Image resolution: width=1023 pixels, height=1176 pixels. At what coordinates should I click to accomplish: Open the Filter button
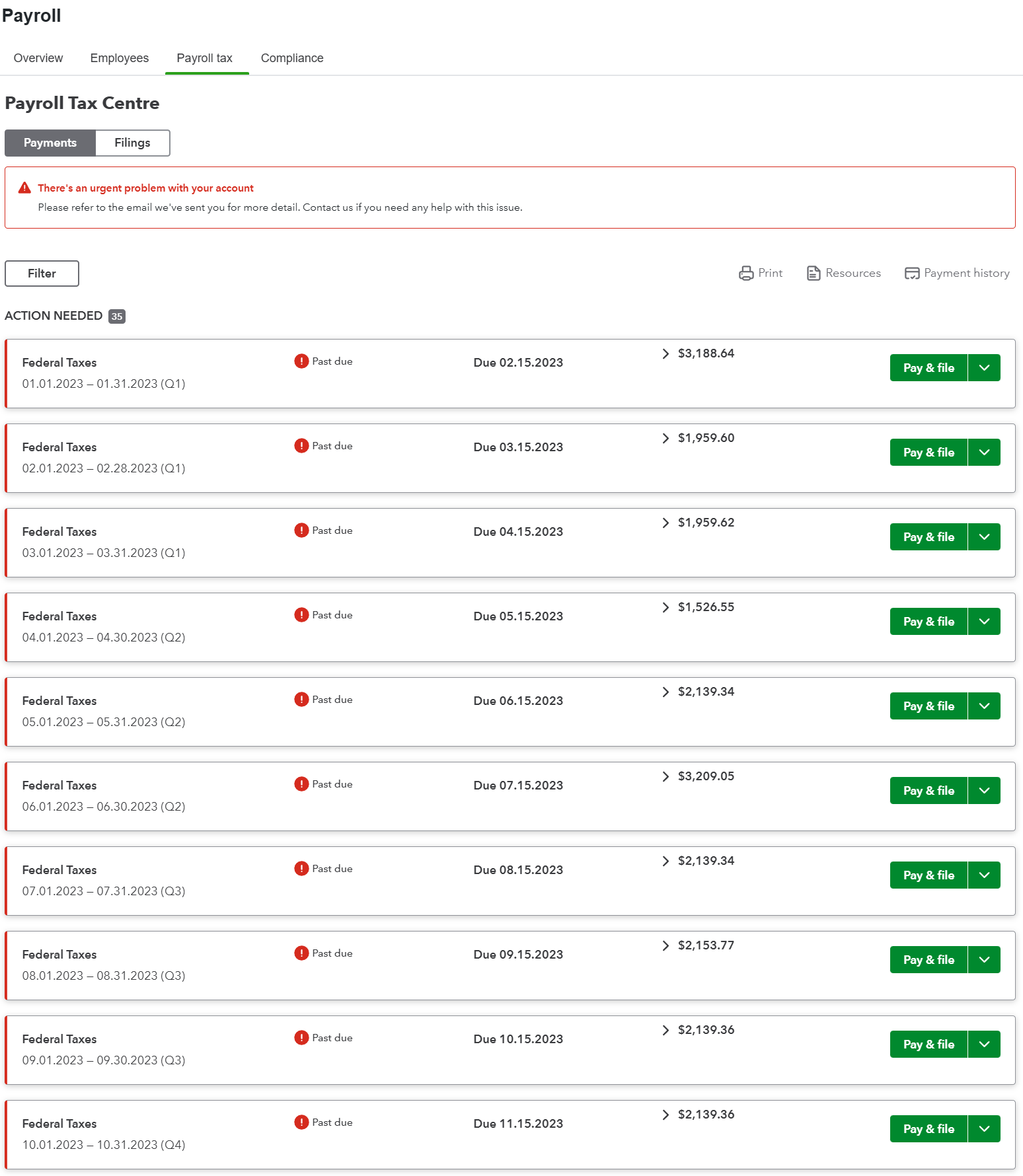click(x=42, y=274)
